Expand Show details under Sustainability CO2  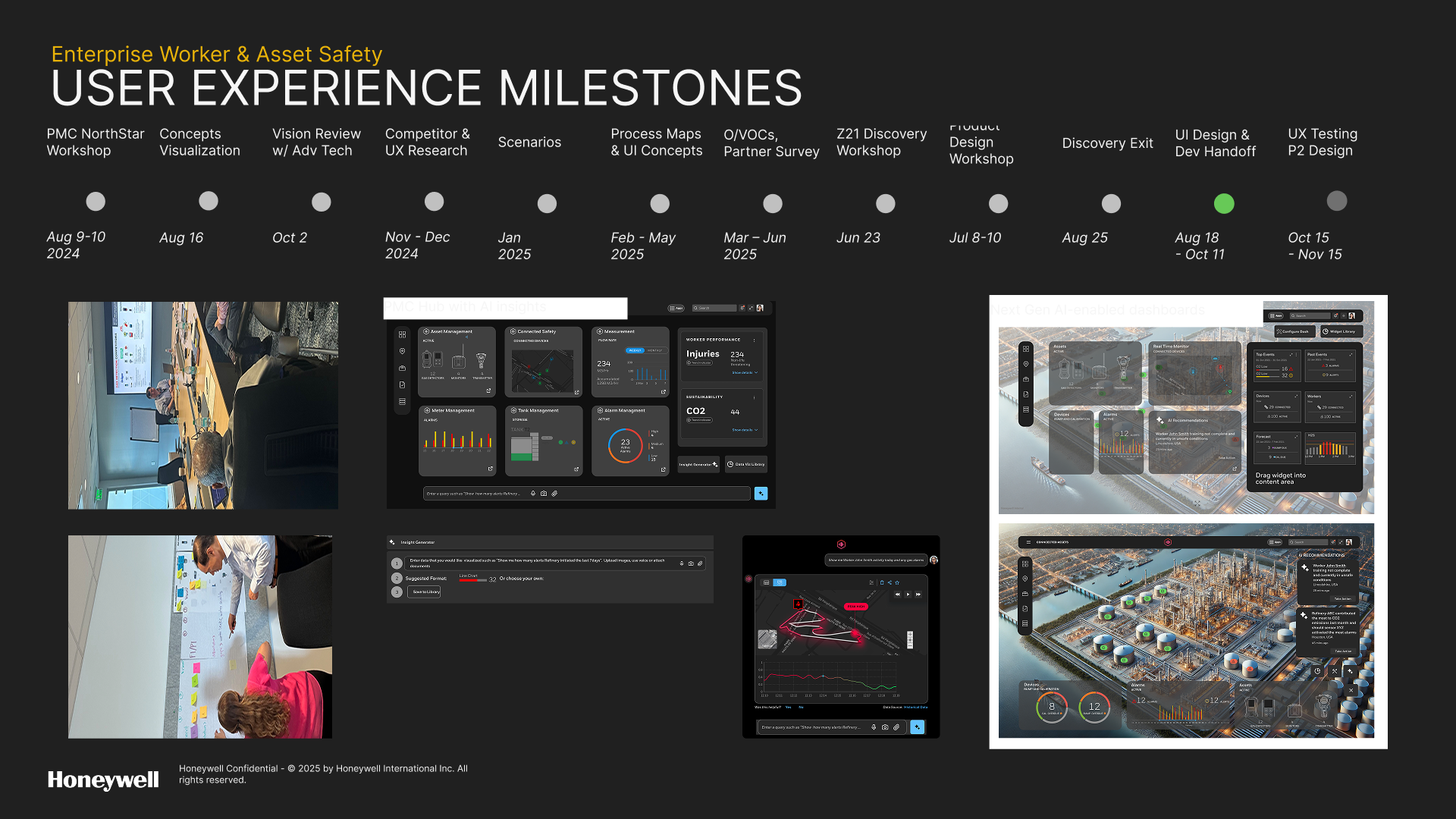pos(743,430)
